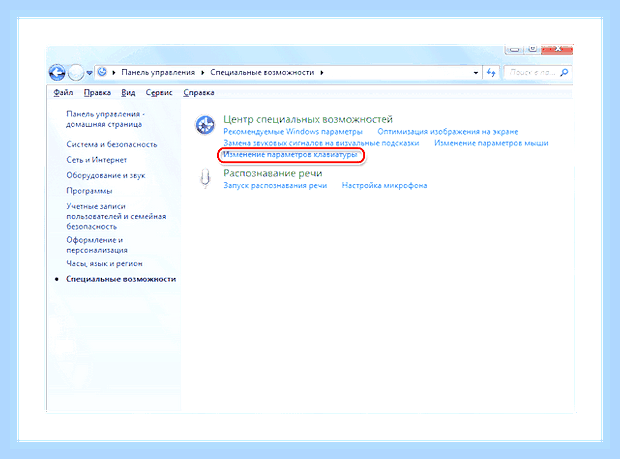Open 'Система и безопасность' category

pyautogui.click(x=112, y=144)
